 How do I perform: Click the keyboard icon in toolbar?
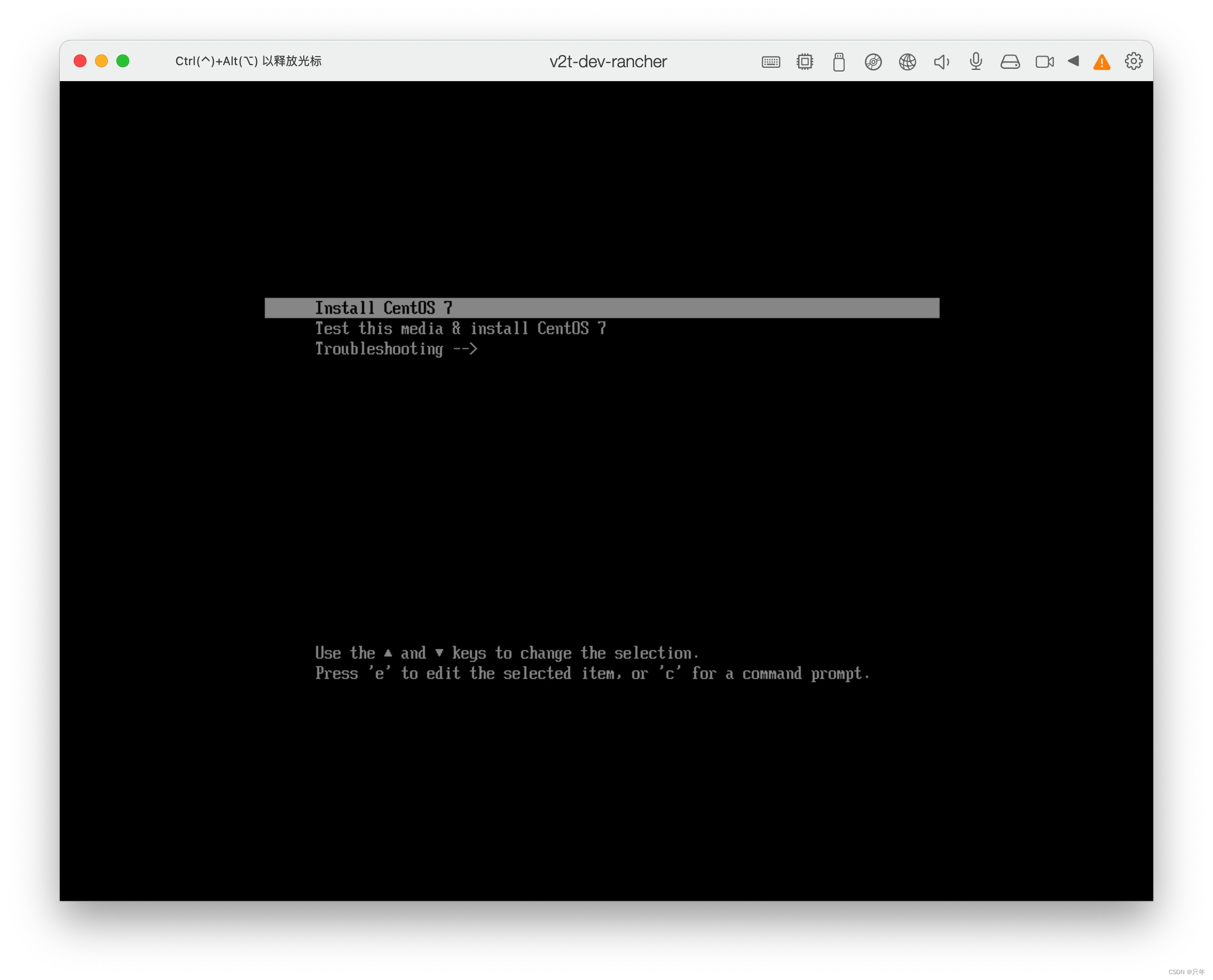point(770,61)
